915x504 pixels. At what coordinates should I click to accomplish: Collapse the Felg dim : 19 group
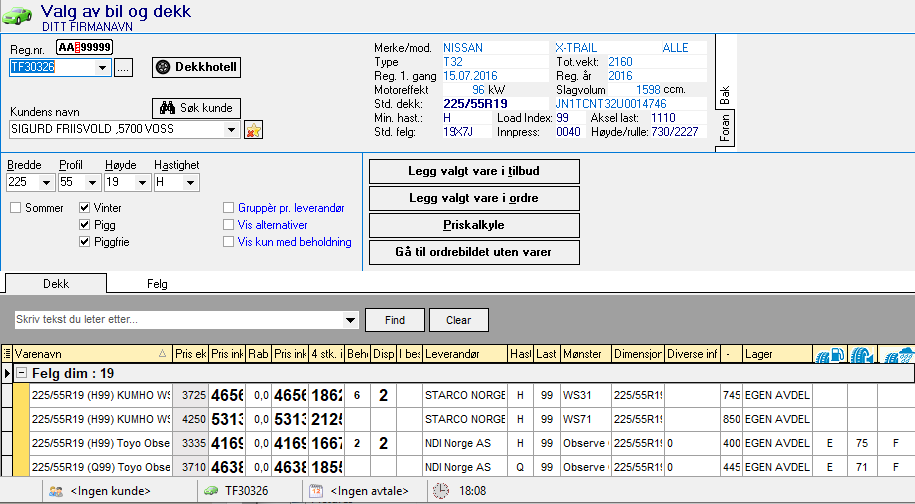[x=21, y=373]
